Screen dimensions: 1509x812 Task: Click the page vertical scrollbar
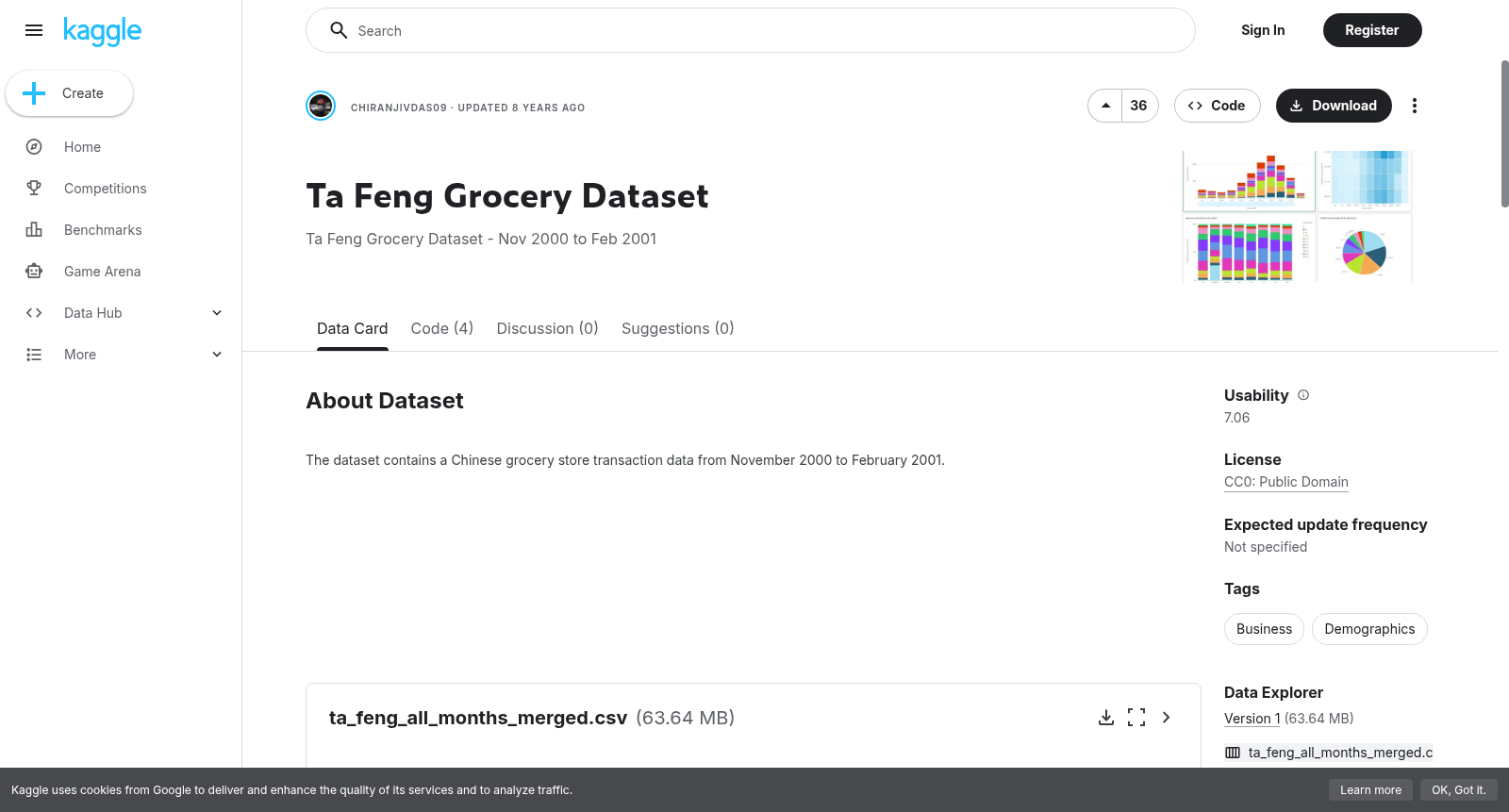coord(1504,134)
